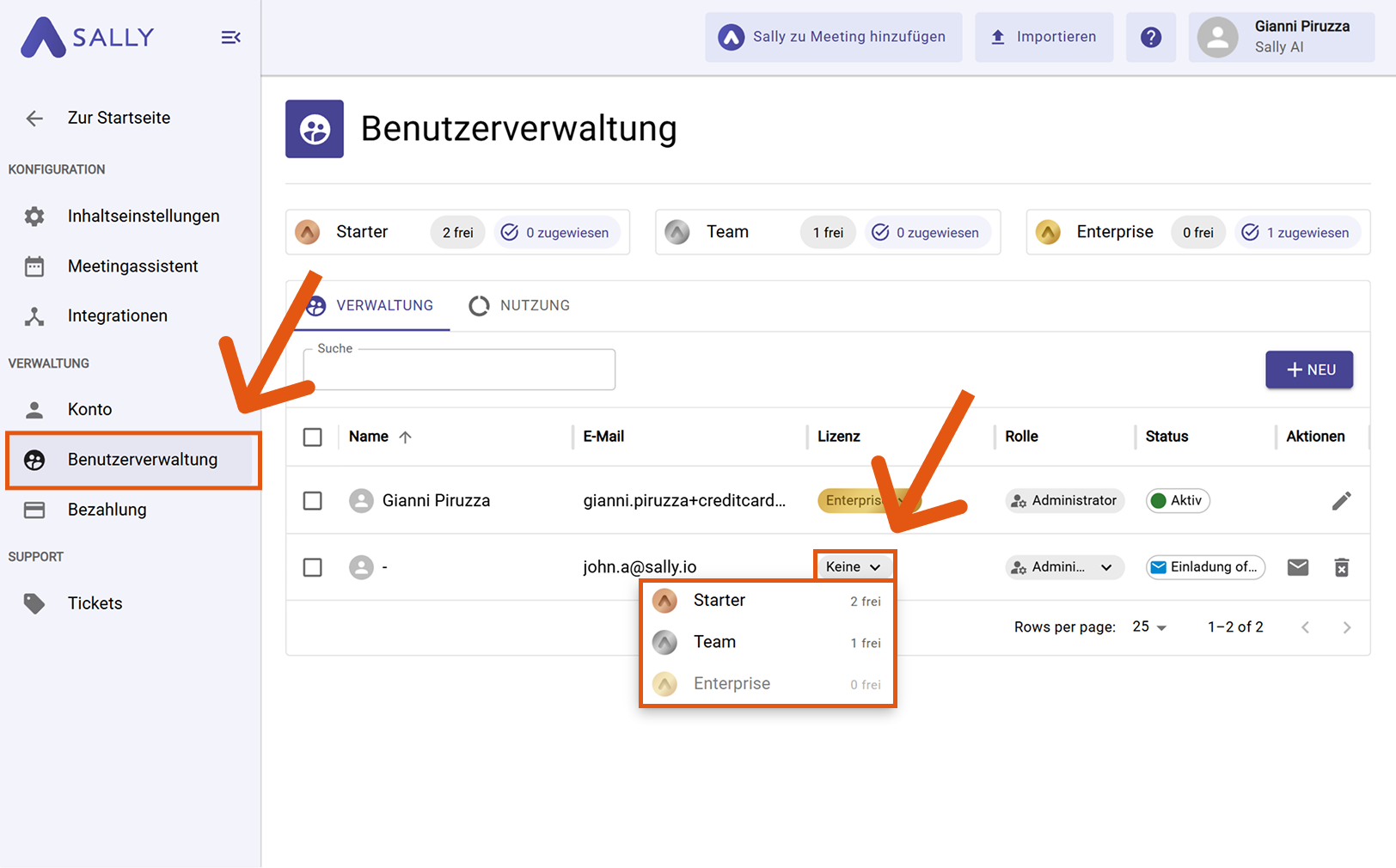
Task: Toggle the select-all header checkbox
Action: pyautogui.click(x=313, y=437)
